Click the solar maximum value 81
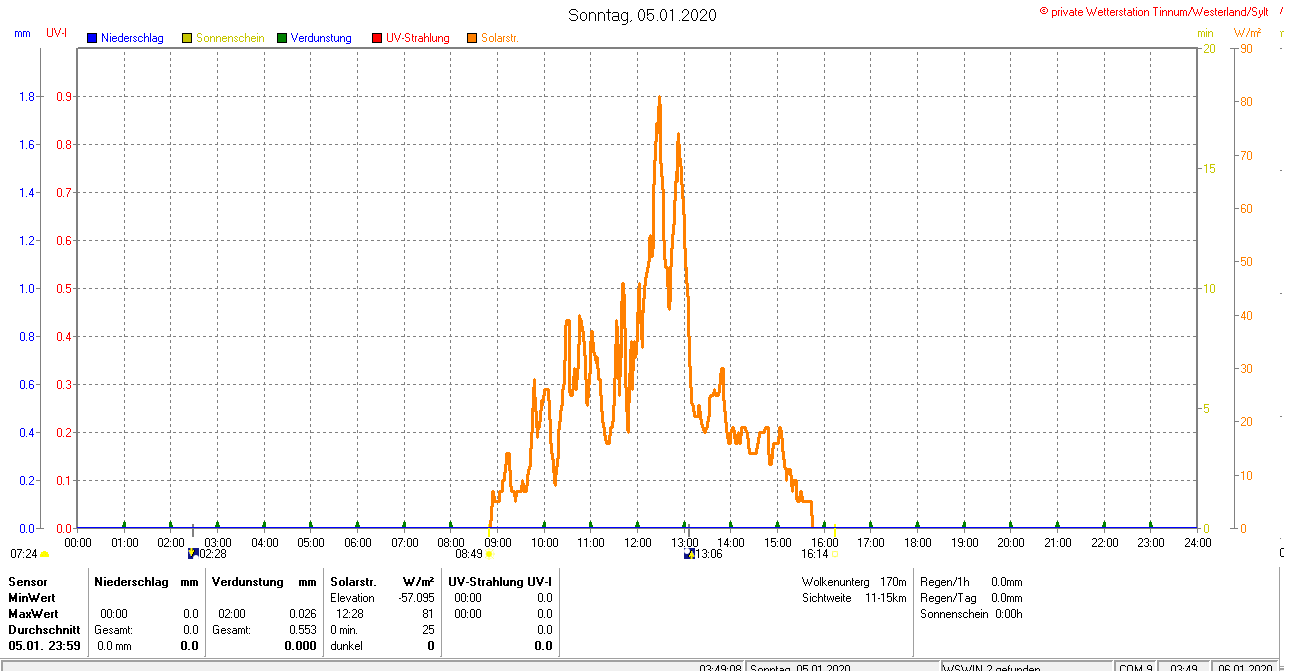Image resolution: width=1310 pixels, height=671 pixels. click(428, 614)
